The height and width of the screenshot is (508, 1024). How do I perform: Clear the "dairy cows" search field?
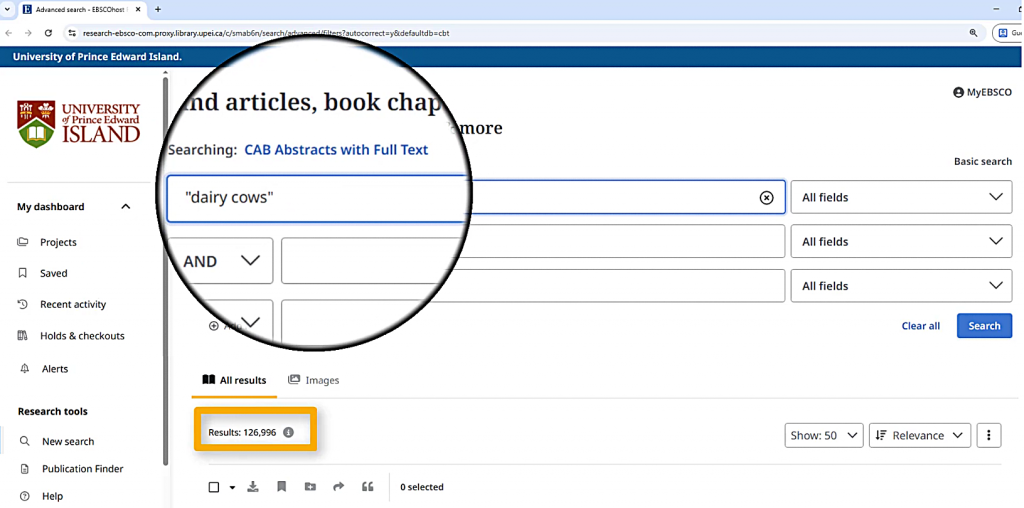[x=766, y=198]
